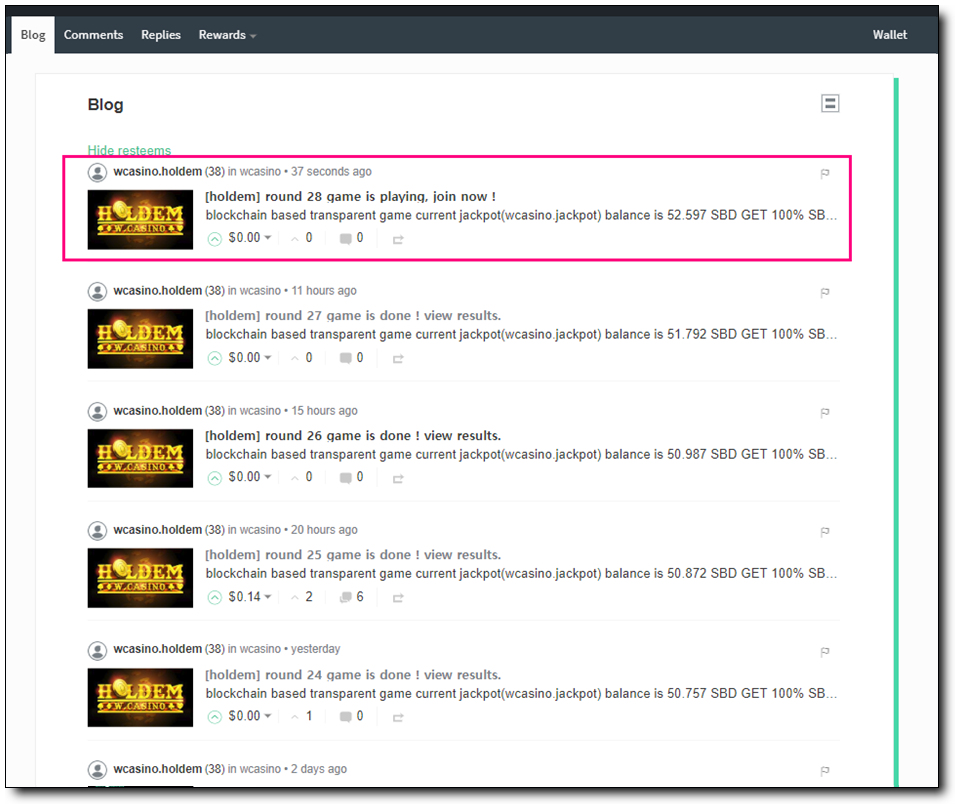The height and width of the screenshot is (804, 955).
Task: Upvote the round 24 post
Action: point(214,717)
